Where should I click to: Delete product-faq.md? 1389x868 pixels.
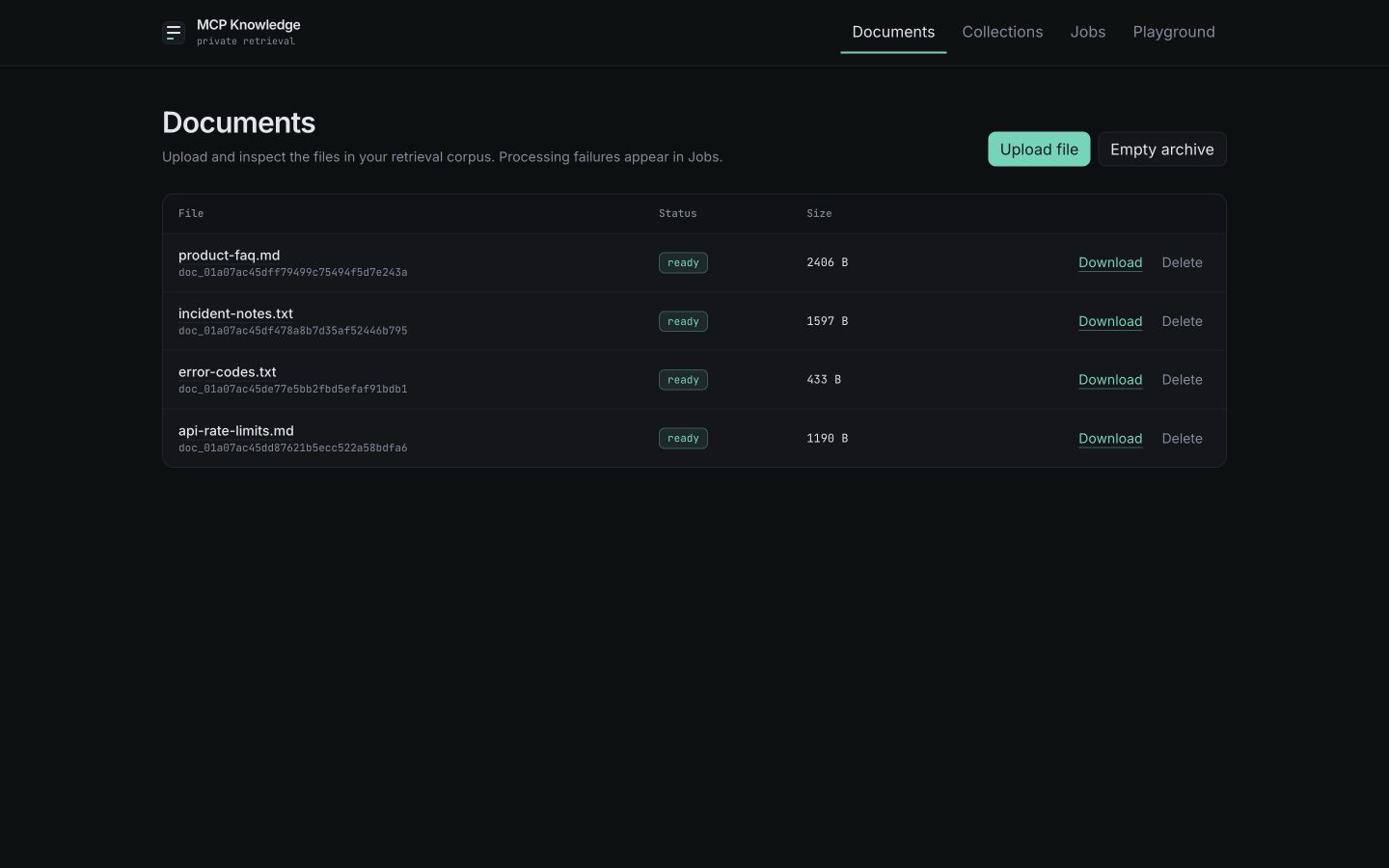coord(1182,262)
